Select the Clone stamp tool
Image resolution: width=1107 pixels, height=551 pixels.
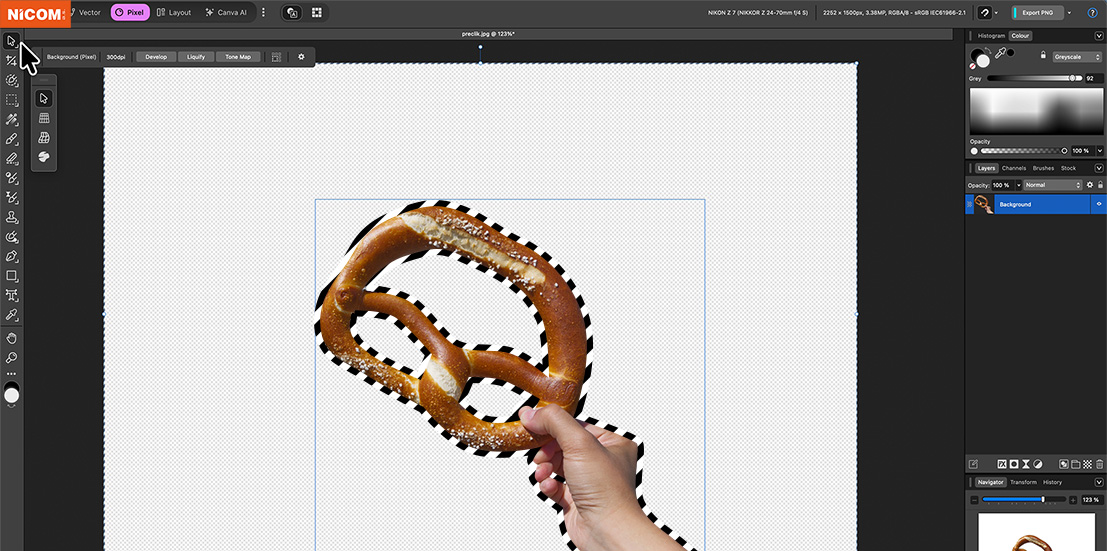coord(11,217)
